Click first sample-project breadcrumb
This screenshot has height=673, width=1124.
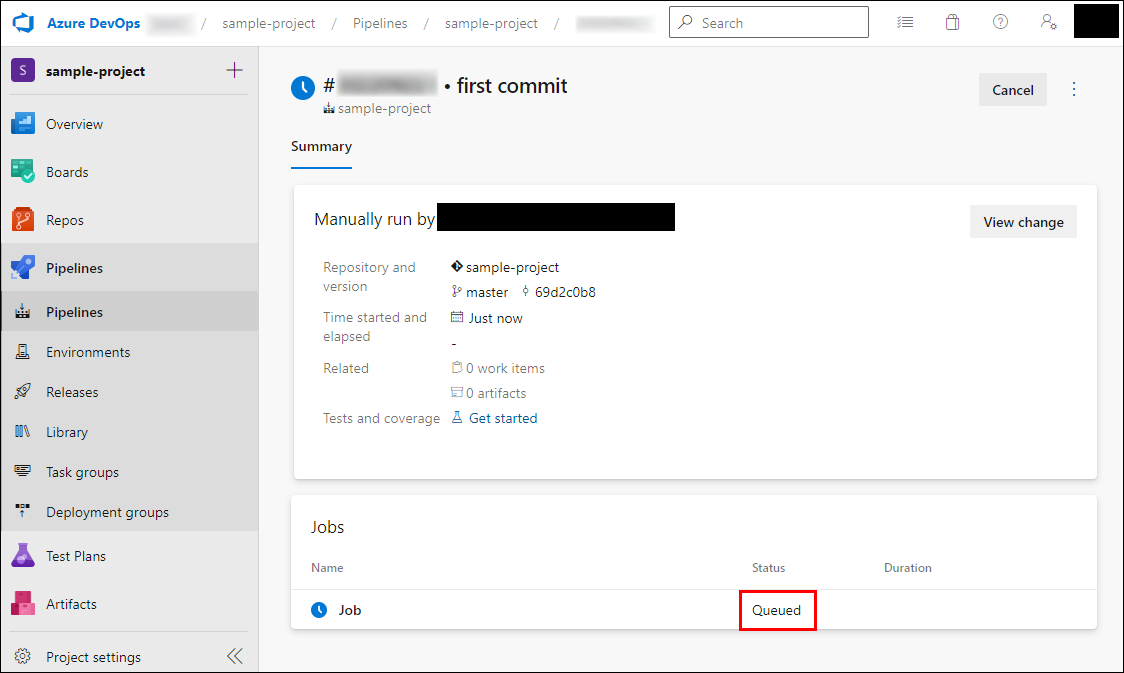tap(268, 23)
